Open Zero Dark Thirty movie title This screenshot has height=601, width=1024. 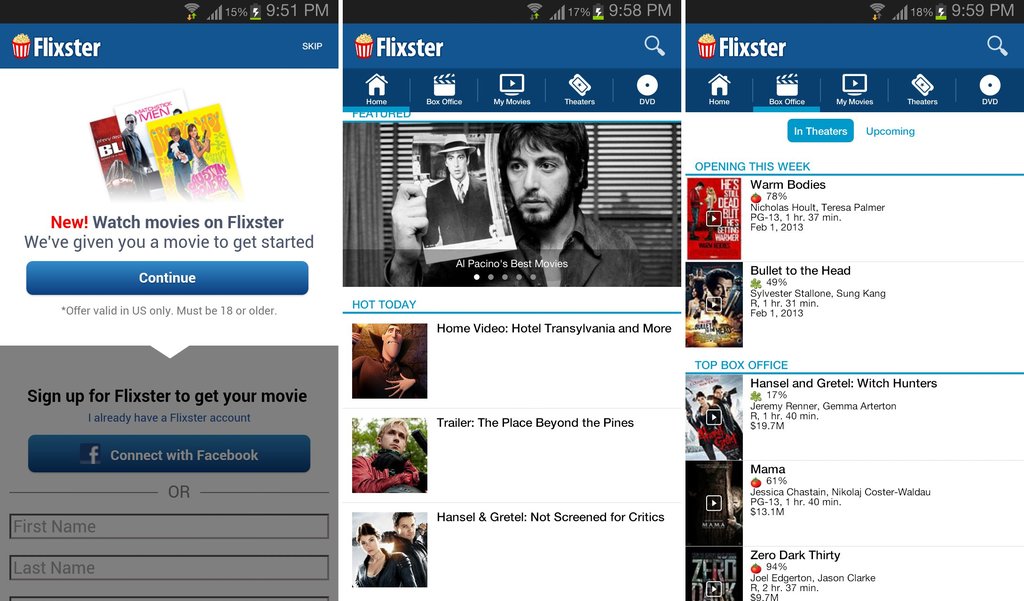[795, 555]
